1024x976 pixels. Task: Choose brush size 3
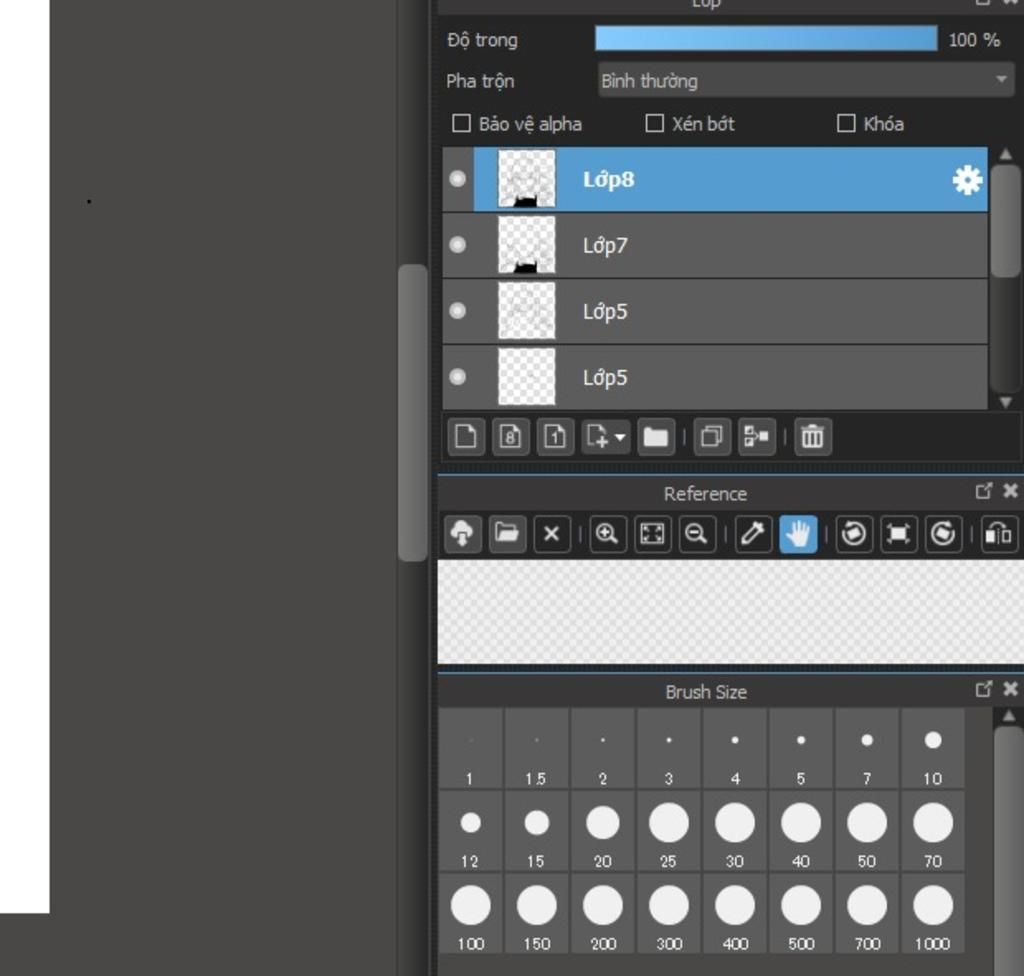[x=668, y=749]
